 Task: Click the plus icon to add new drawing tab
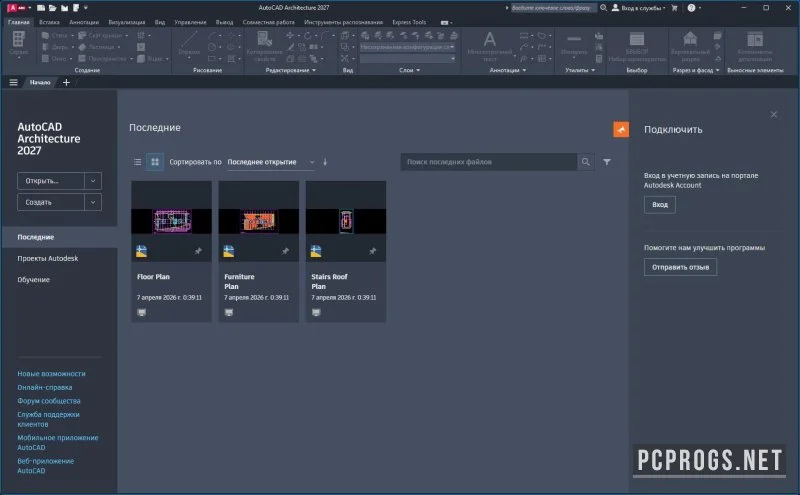click(66, 82)
